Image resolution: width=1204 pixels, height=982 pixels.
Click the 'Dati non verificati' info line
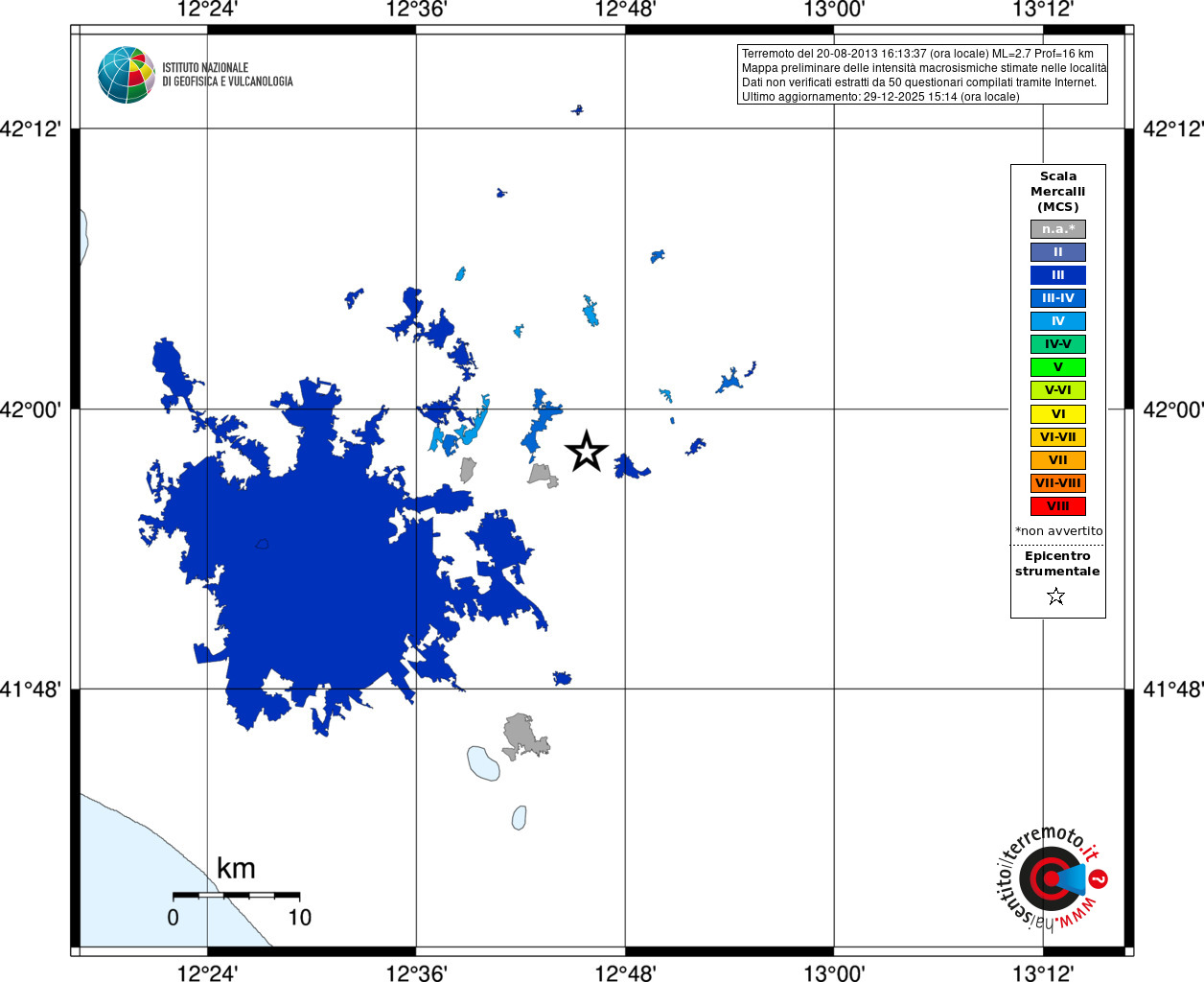click(918, 82)
